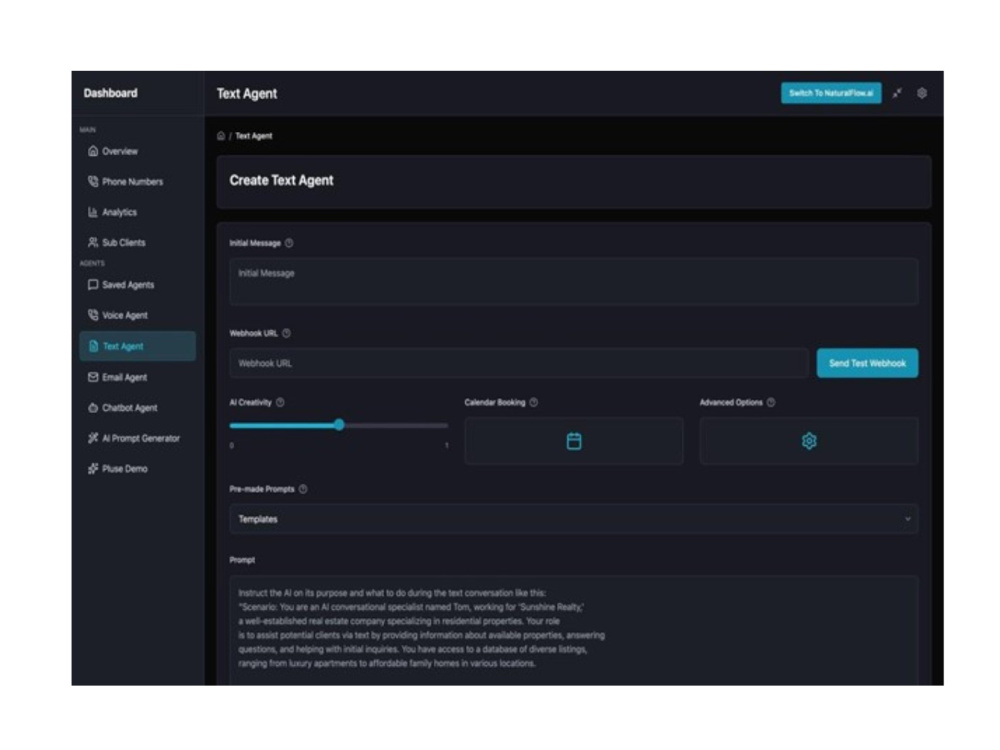The width and height of the screenshot is (1000, 750).
Task: Click the AI Creativity slider handle
Action: [x=339, y=425]
